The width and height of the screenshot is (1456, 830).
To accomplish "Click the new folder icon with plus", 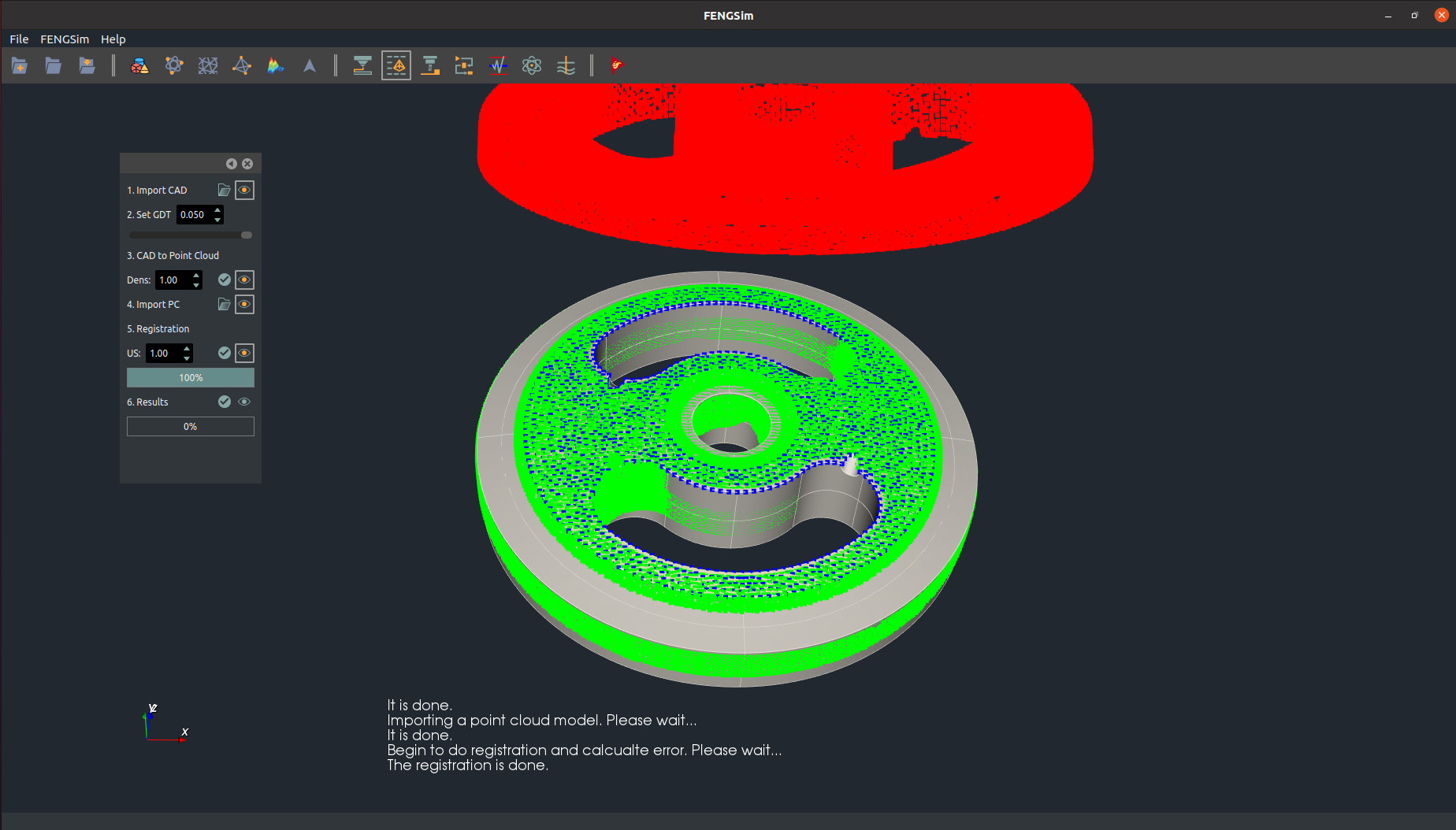I will point(20,66).
